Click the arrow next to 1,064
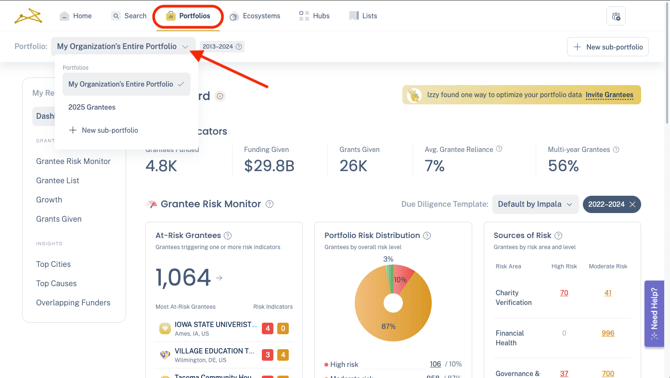The image size is (670, 378). 219,278
